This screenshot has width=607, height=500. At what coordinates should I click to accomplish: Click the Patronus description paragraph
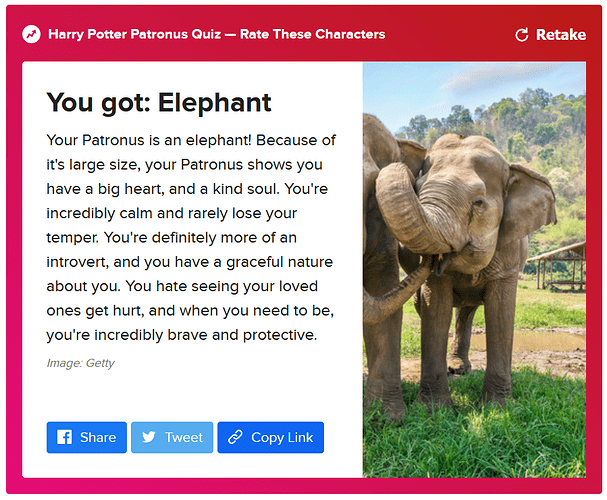click(x=190, y=238)
